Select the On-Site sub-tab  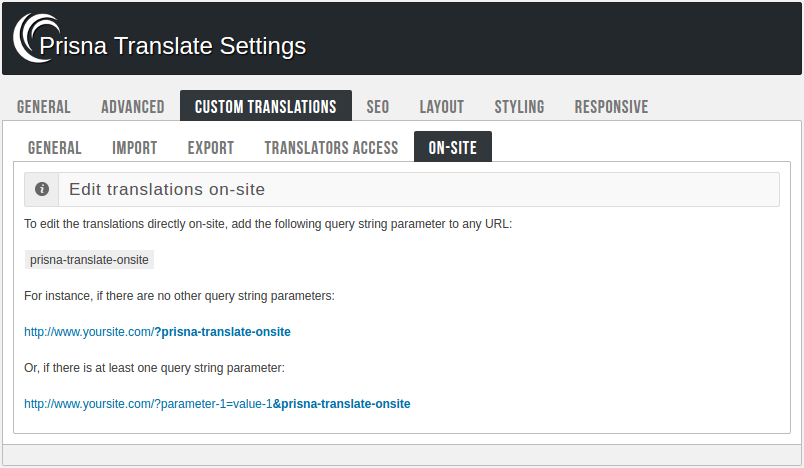(453, 147)
